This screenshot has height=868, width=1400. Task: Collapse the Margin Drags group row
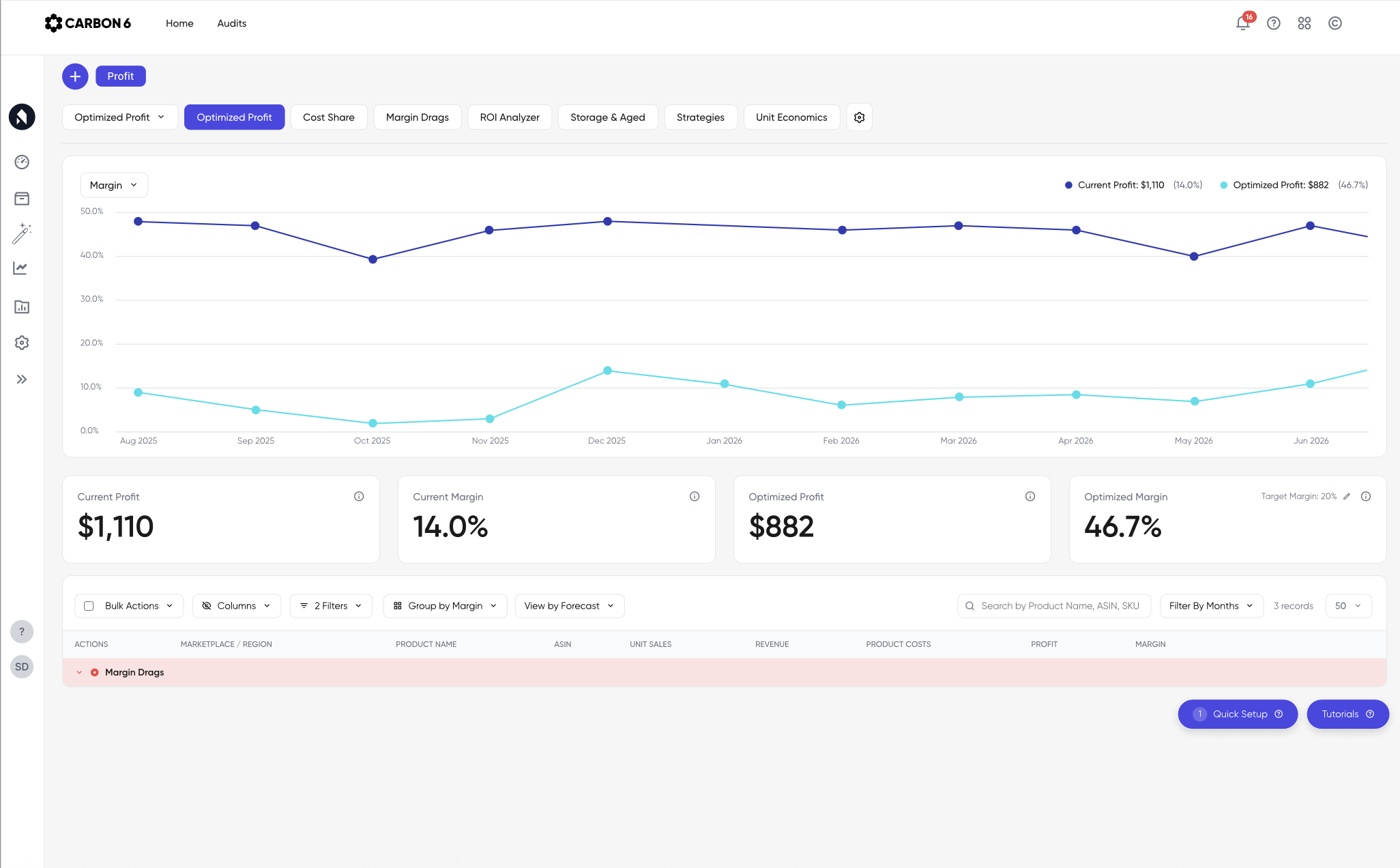pos(79,672)
